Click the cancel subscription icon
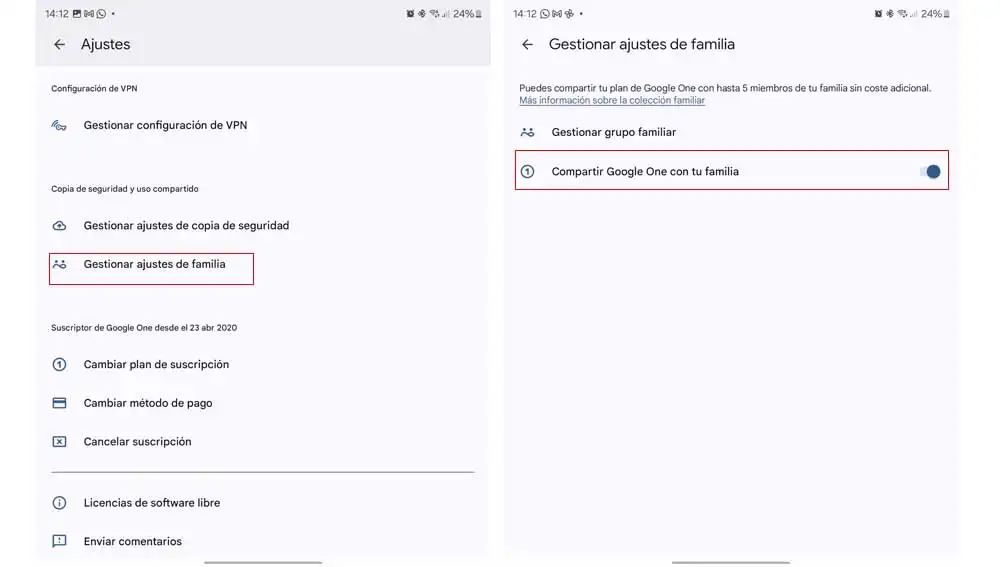Image resolution: width=1000 pixels, height=567 pixels. (60, 442)
